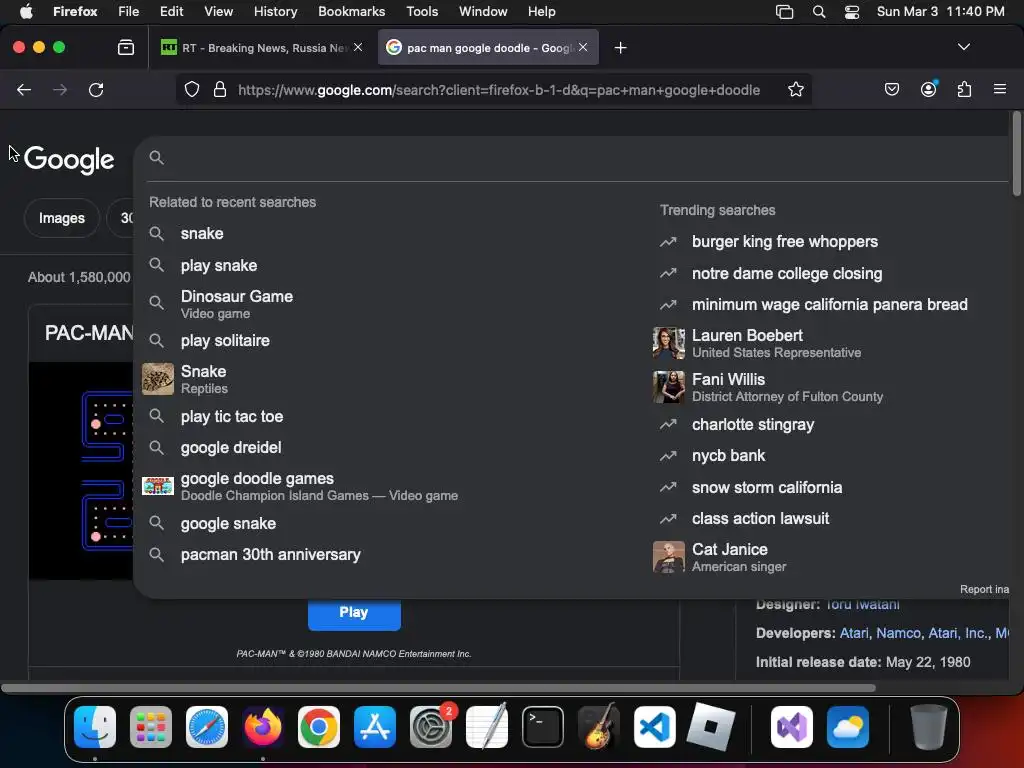The image size is (1024, 768).
Task: Open trending search snow storm california
Action: pyautogui.click(x=767, y=487)
